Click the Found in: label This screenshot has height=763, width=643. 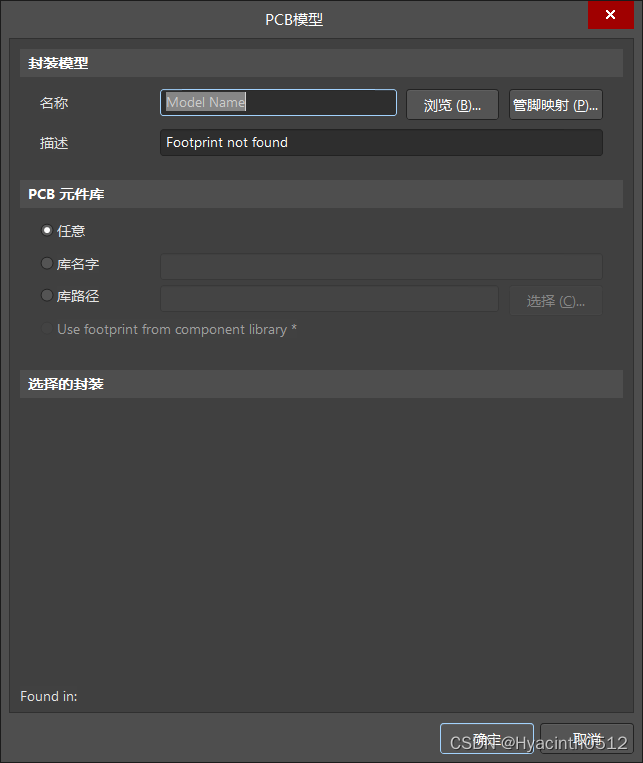click(x=49, y=696)
